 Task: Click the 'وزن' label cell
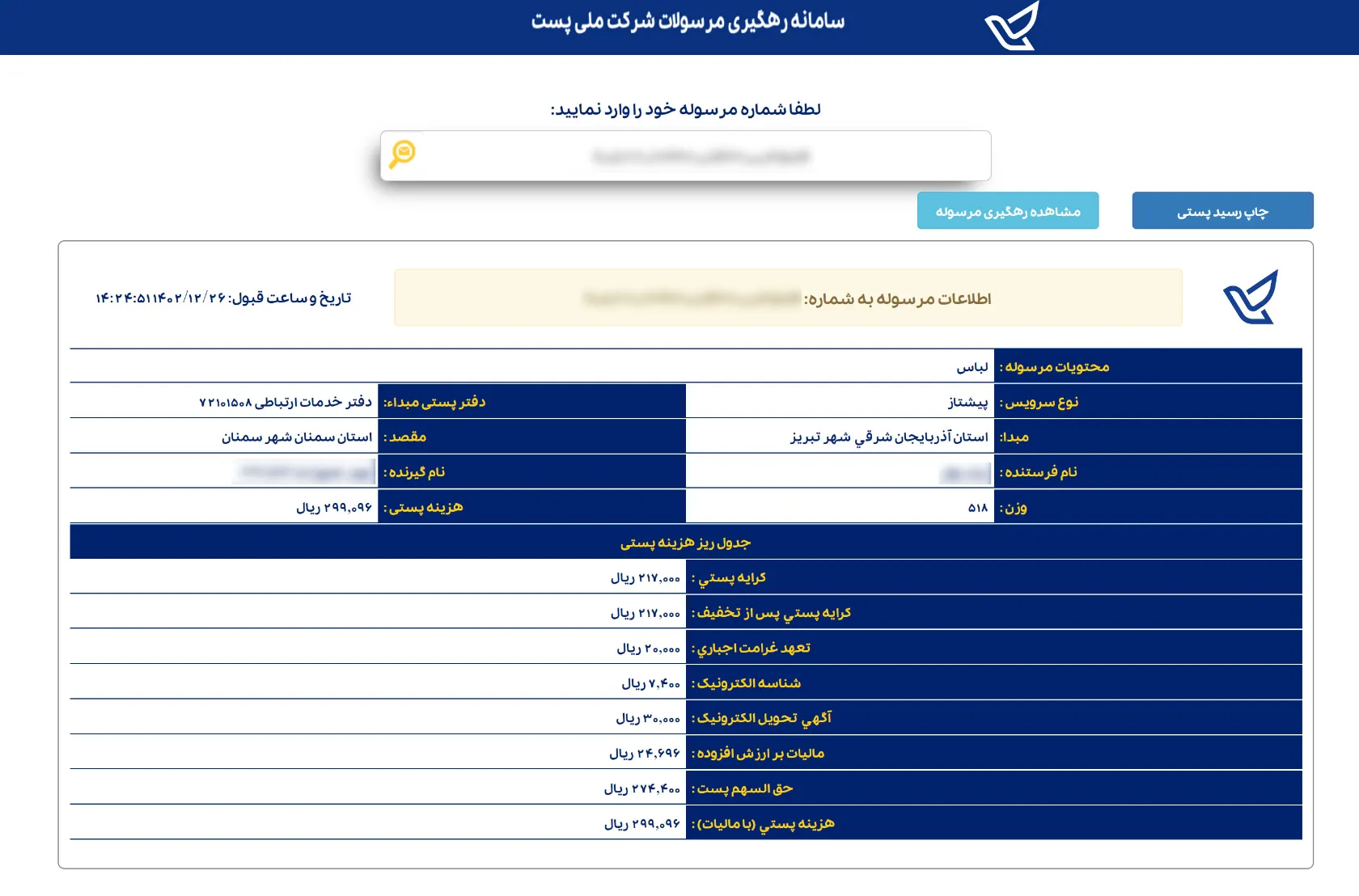click(x=1148, y=507)
